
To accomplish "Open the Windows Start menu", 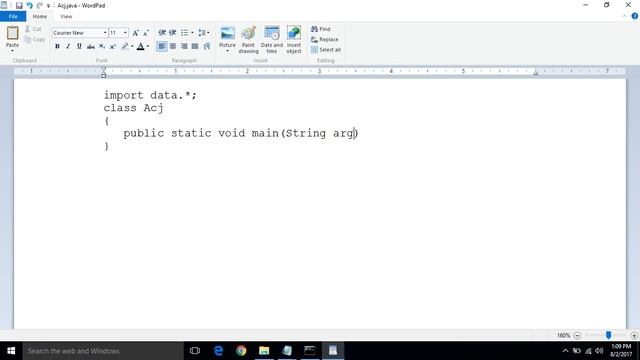I will tap(11, 351).
